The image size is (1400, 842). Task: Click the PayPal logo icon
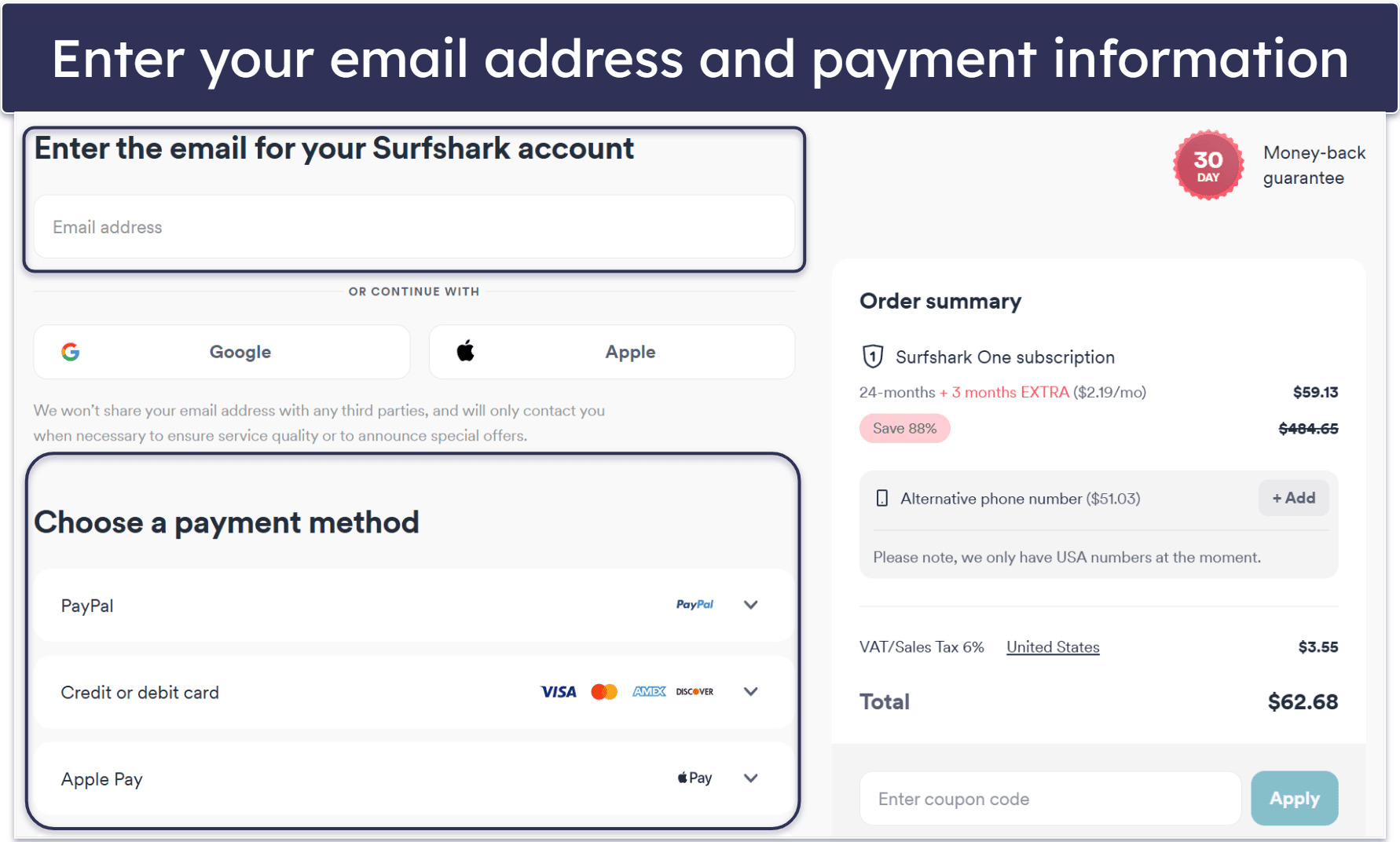[695, 605]
